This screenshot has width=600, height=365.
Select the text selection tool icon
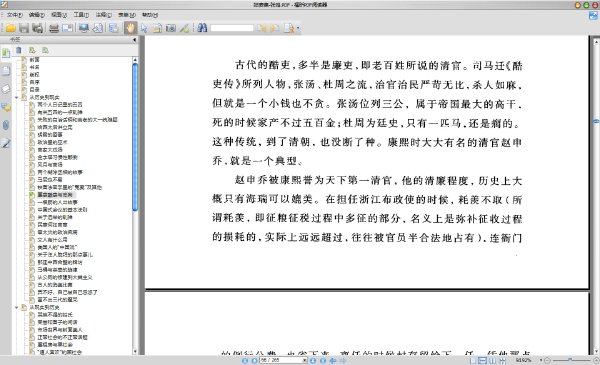pos(157,28)
